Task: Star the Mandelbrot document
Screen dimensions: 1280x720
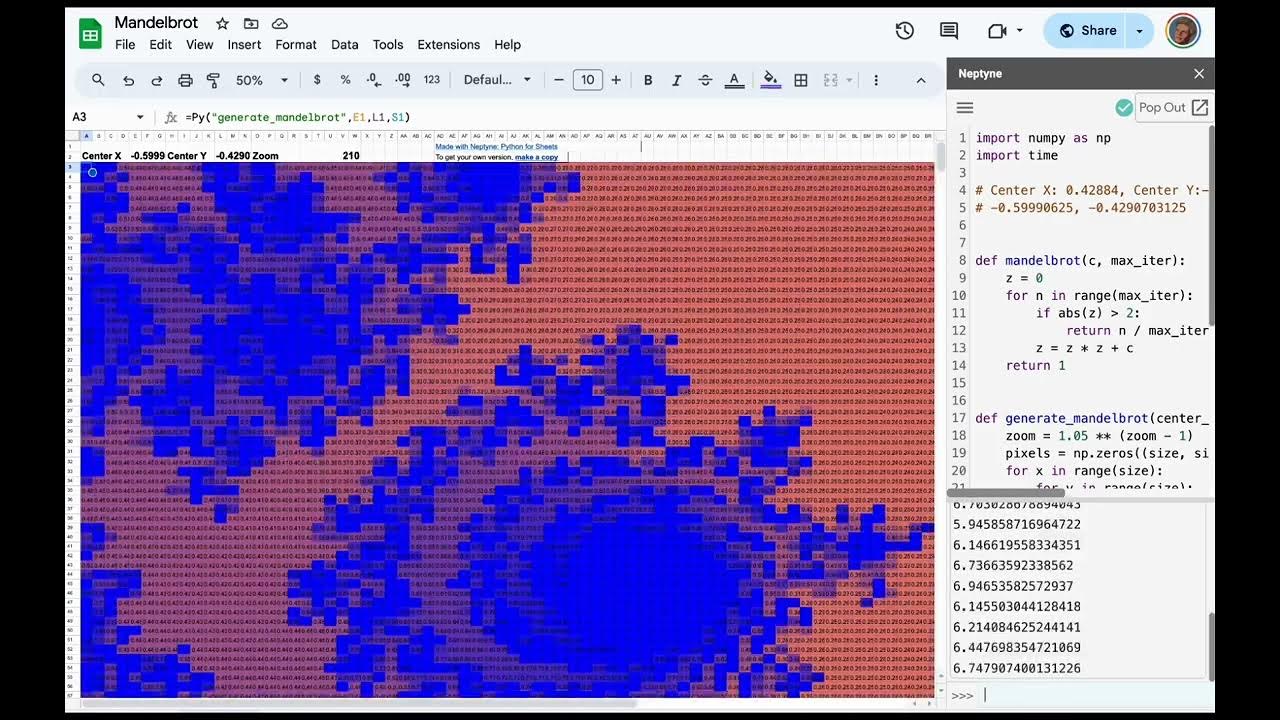Action: click(222, 23)
